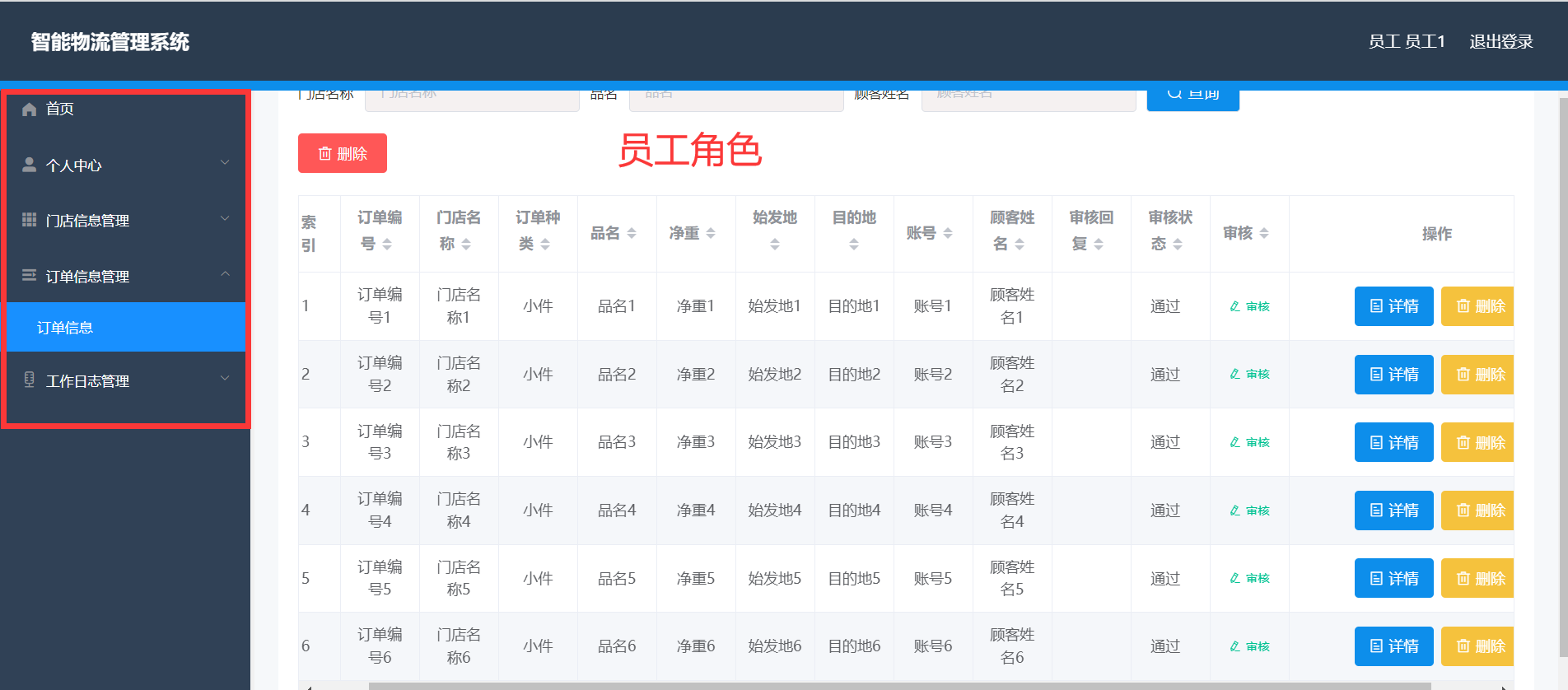
Task: Click 审核 link in row 2
Action: click(1249, 374)
